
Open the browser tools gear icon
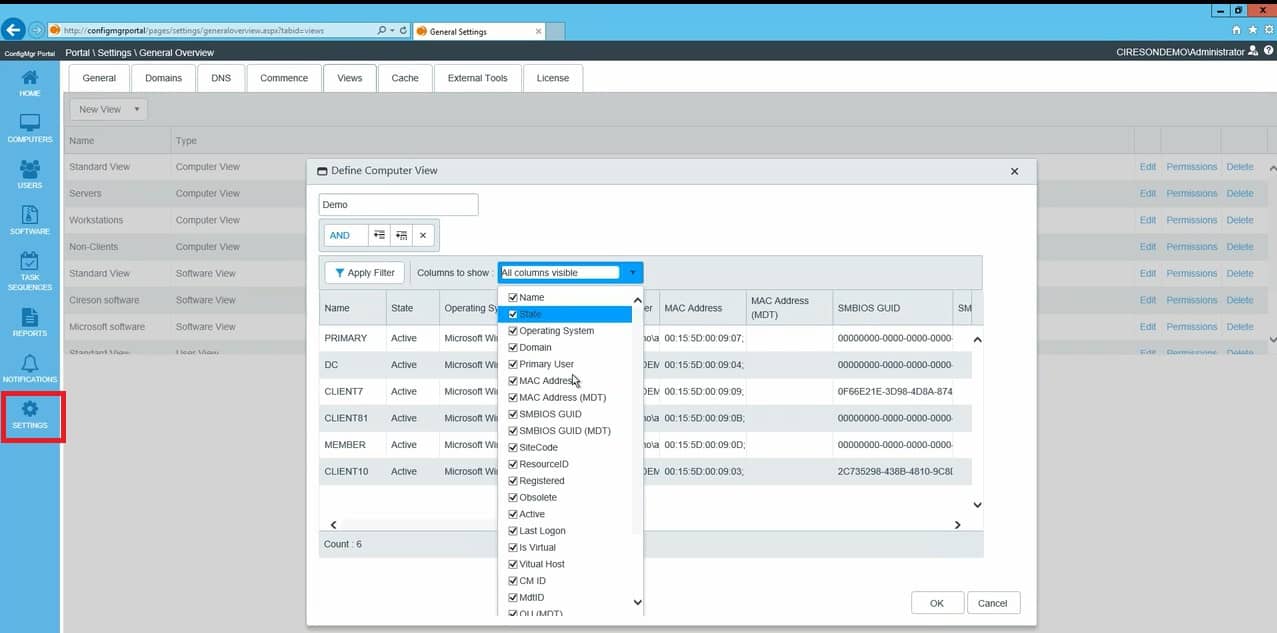pos(1268,30)
